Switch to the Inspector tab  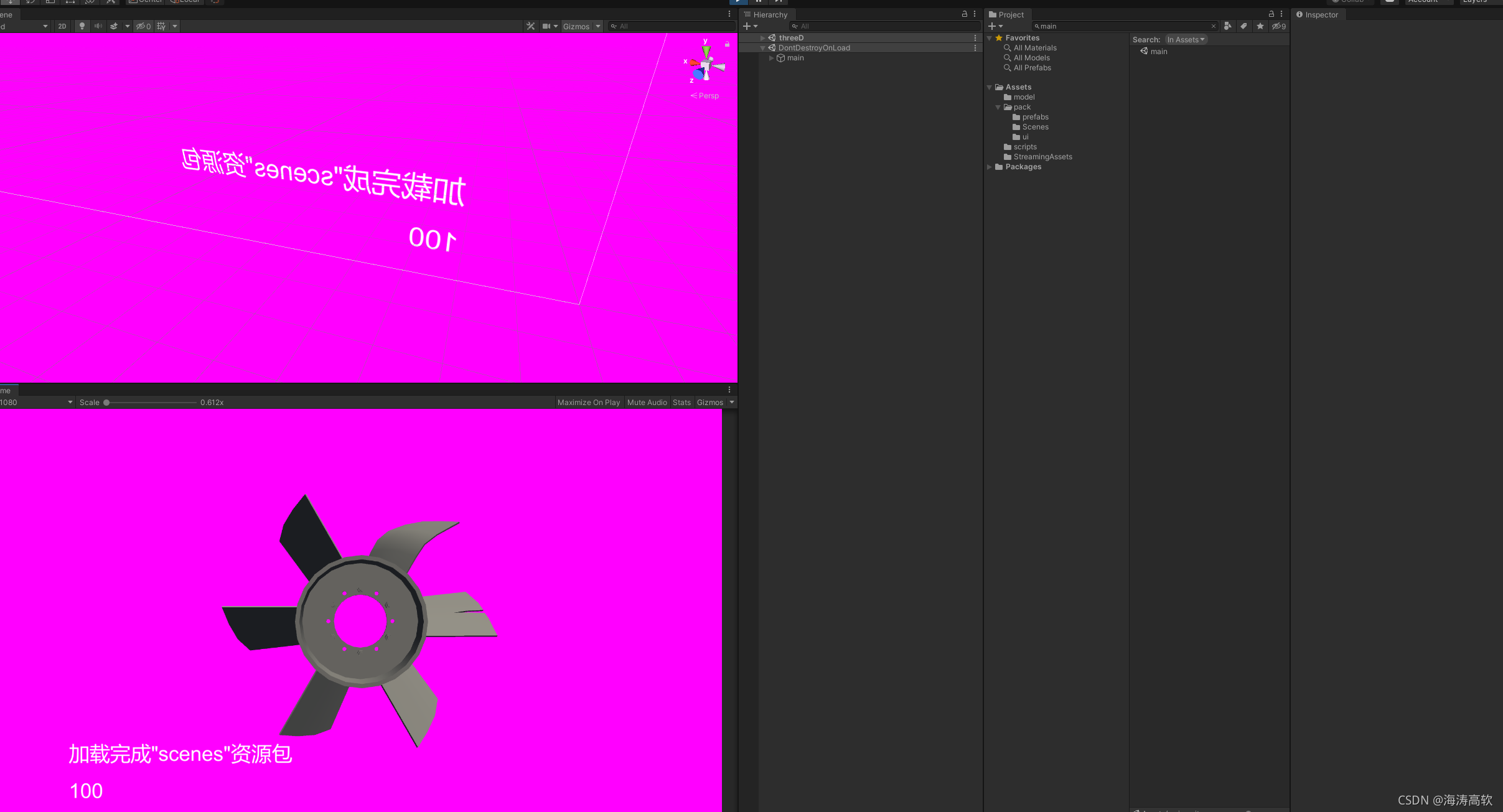pyautogui.click(x=1318, y=15)
